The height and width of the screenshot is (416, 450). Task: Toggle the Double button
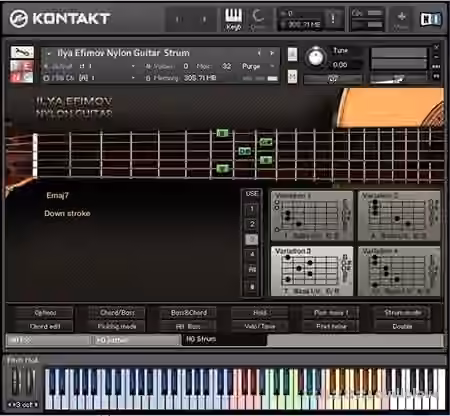point(402,326)
